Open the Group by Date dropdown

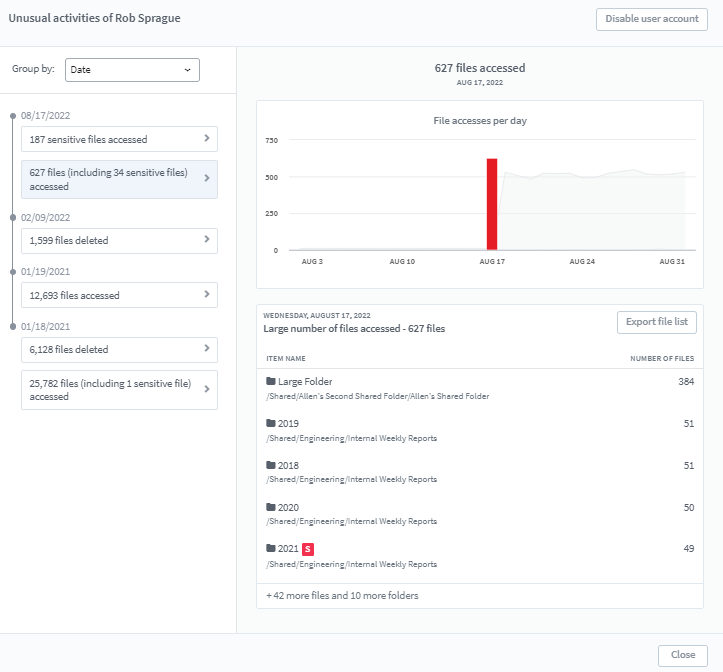(x=132, y=70)
